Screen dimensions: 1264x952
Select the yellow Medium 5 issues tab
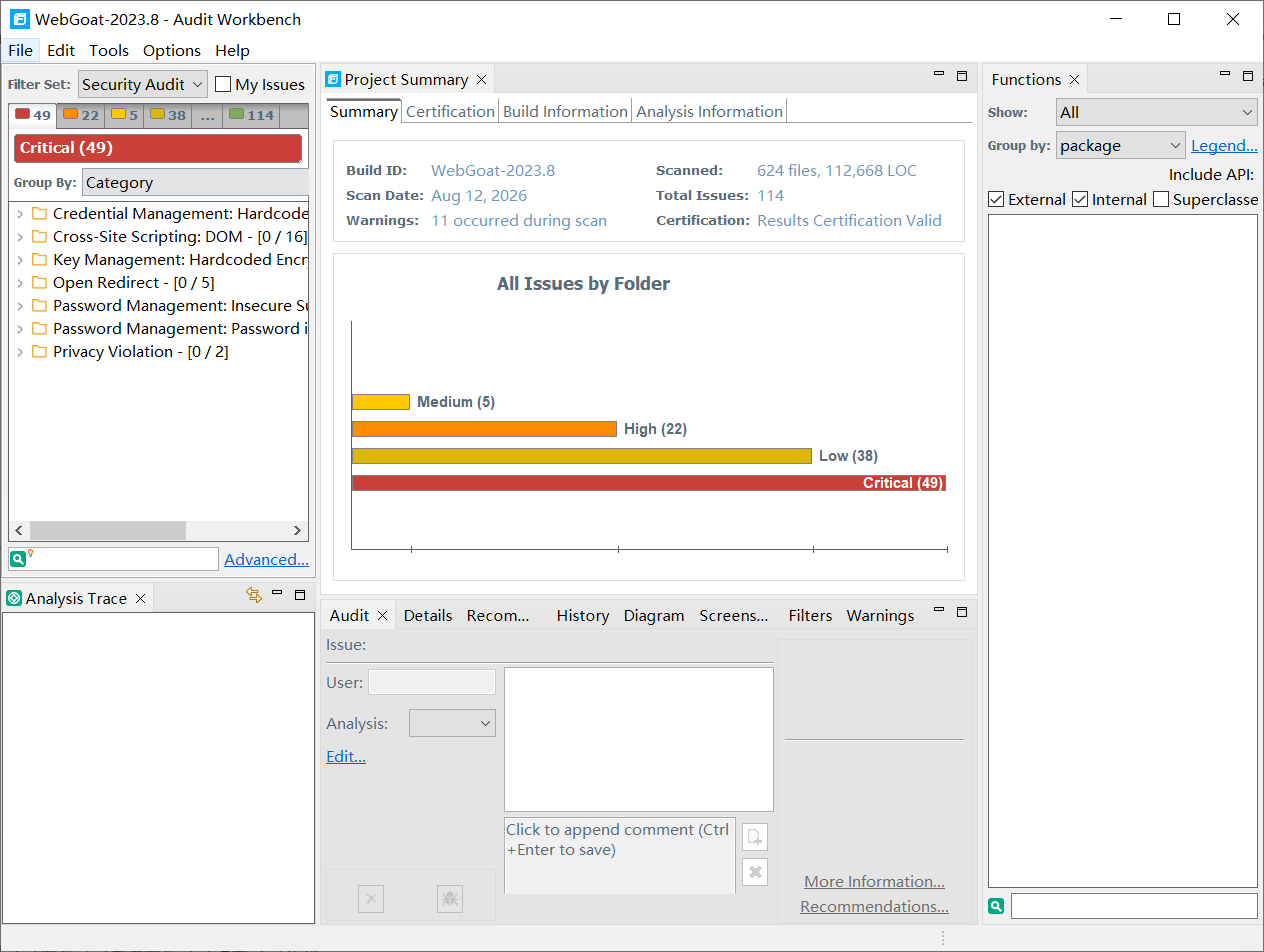(125, 115)
